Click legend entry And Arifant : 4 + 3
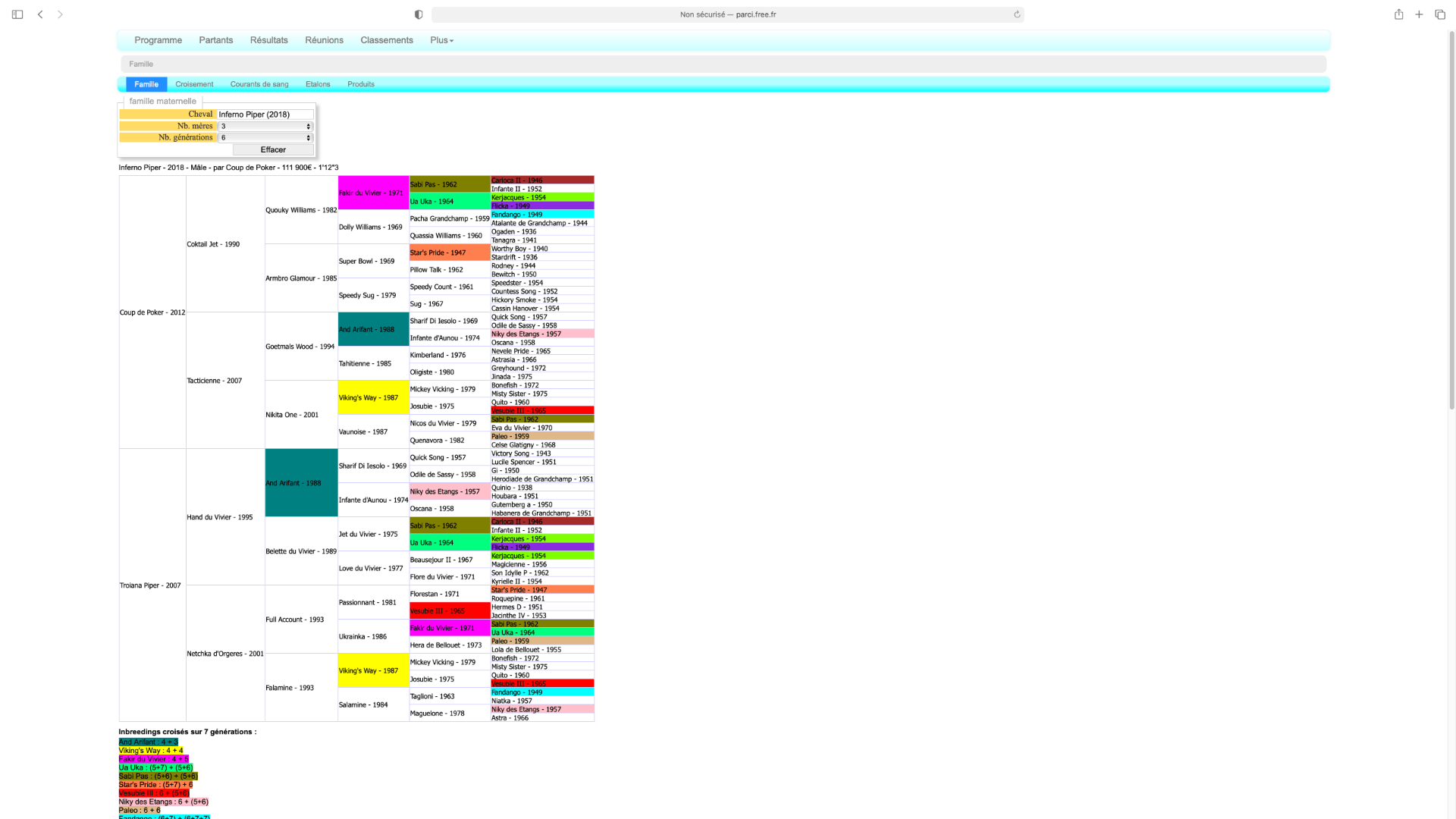This screenshot has height=819, width=1456. point(148,742)
